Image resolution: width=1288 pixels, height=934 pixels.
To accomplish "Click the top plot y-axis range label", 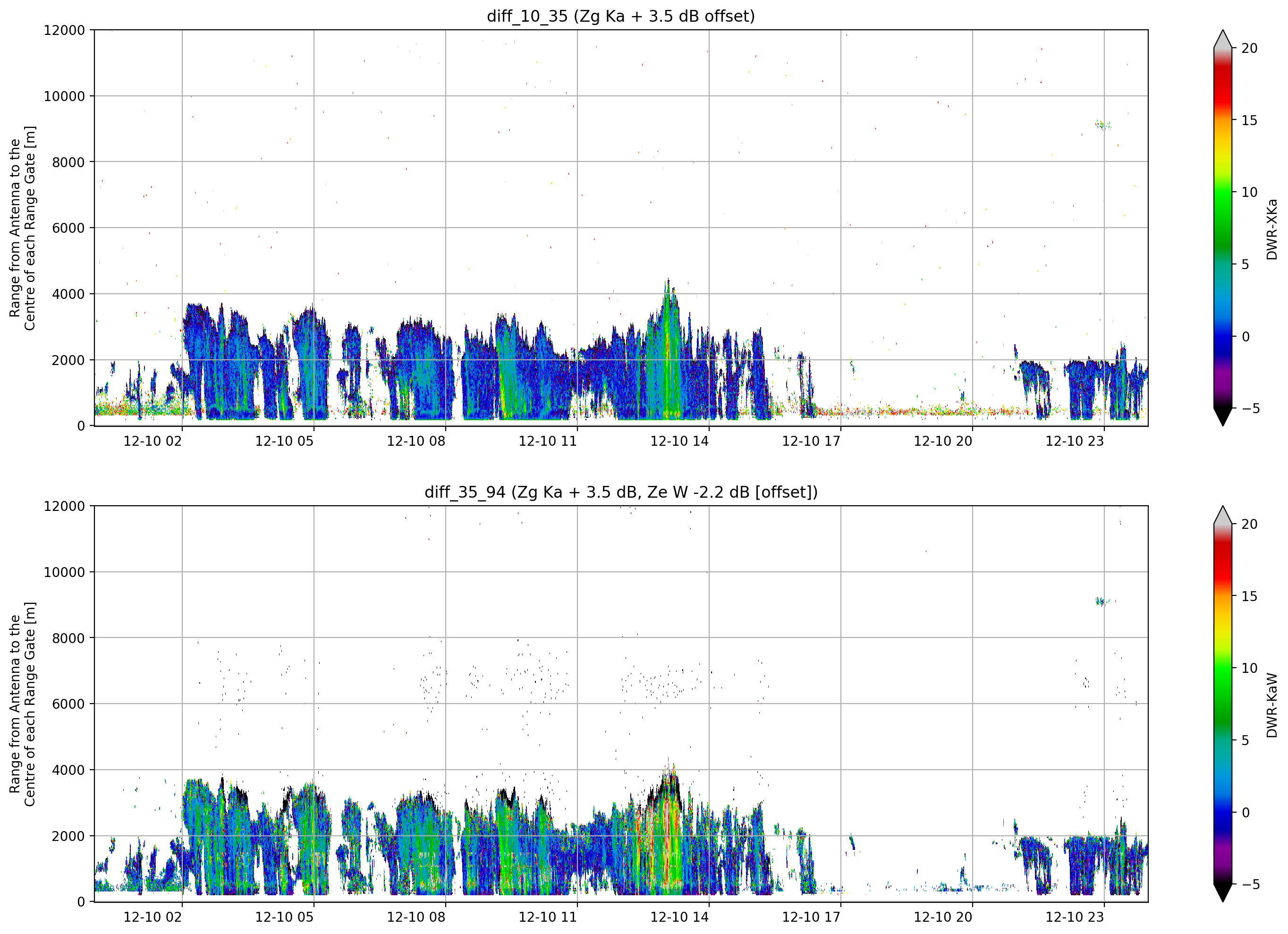I will pos(22,228).
